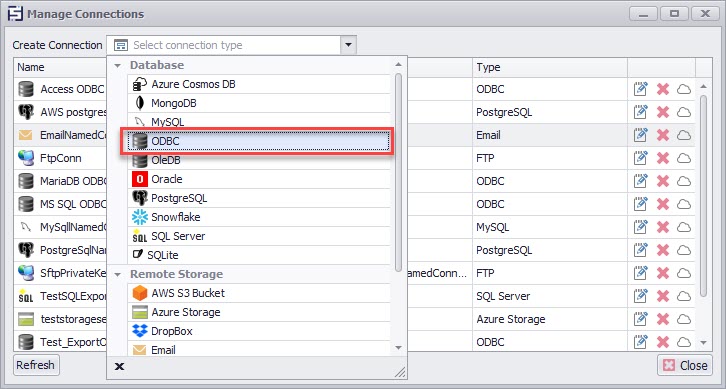Collapse the Database group

tap(118, 65)
